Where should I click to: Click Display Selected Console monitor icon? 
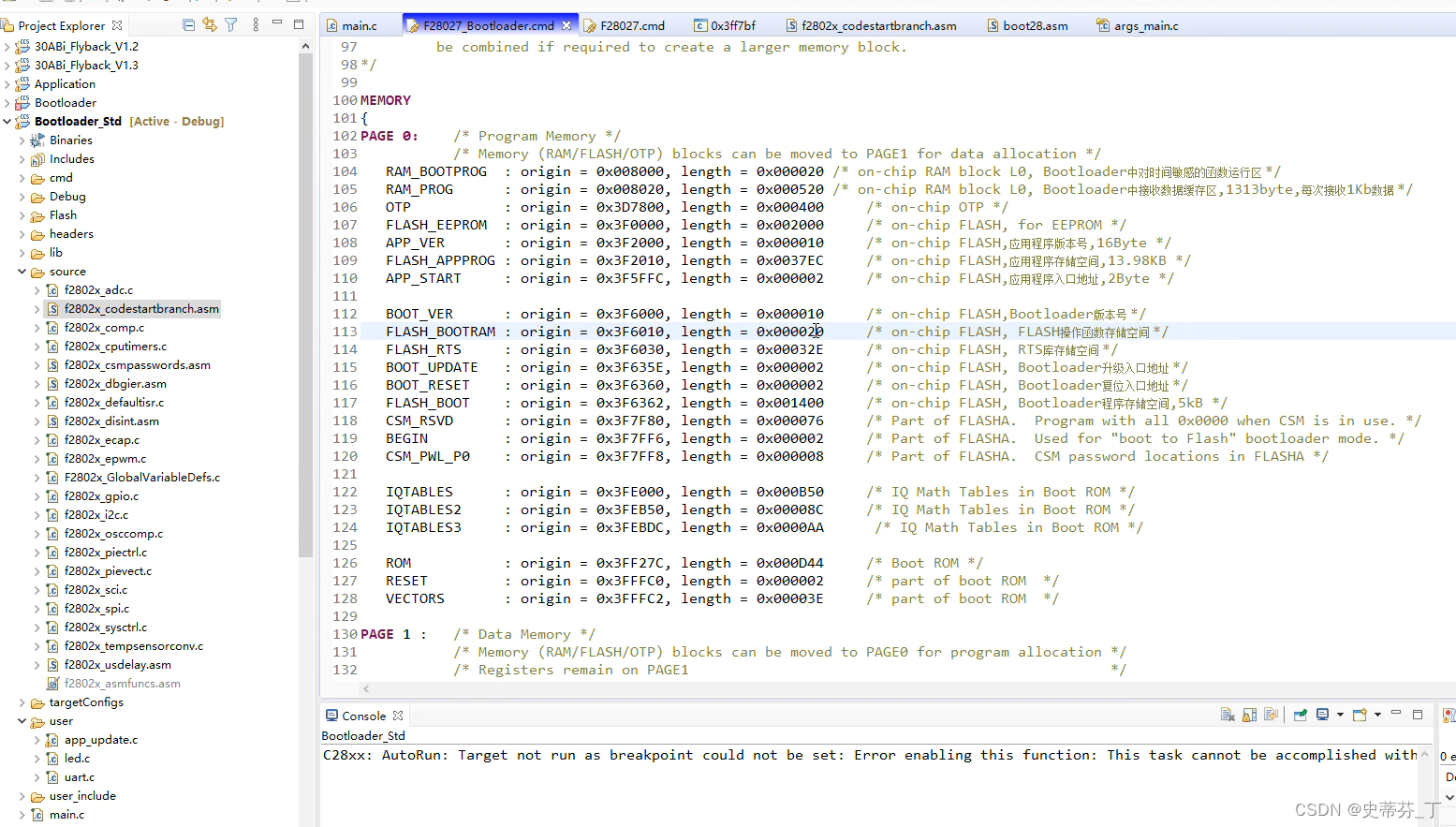click(1322, 715)
